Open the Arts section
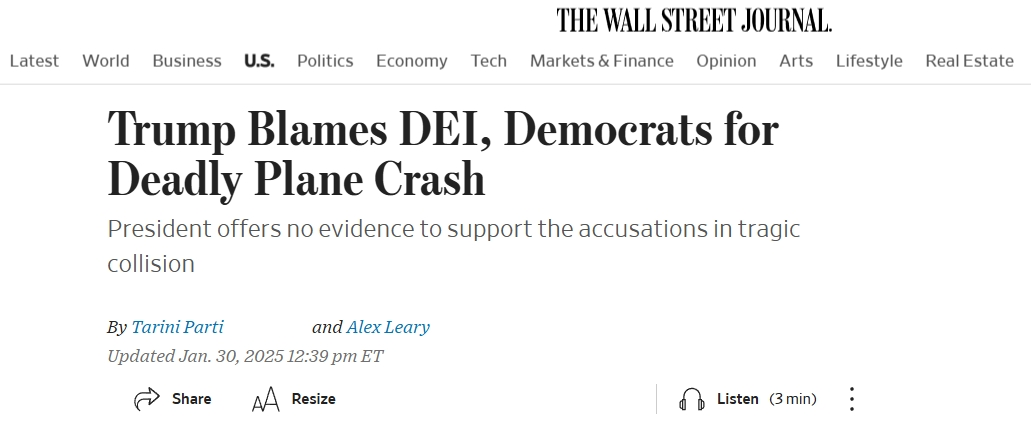This screenshot has height=435, width=1031. 796,61
